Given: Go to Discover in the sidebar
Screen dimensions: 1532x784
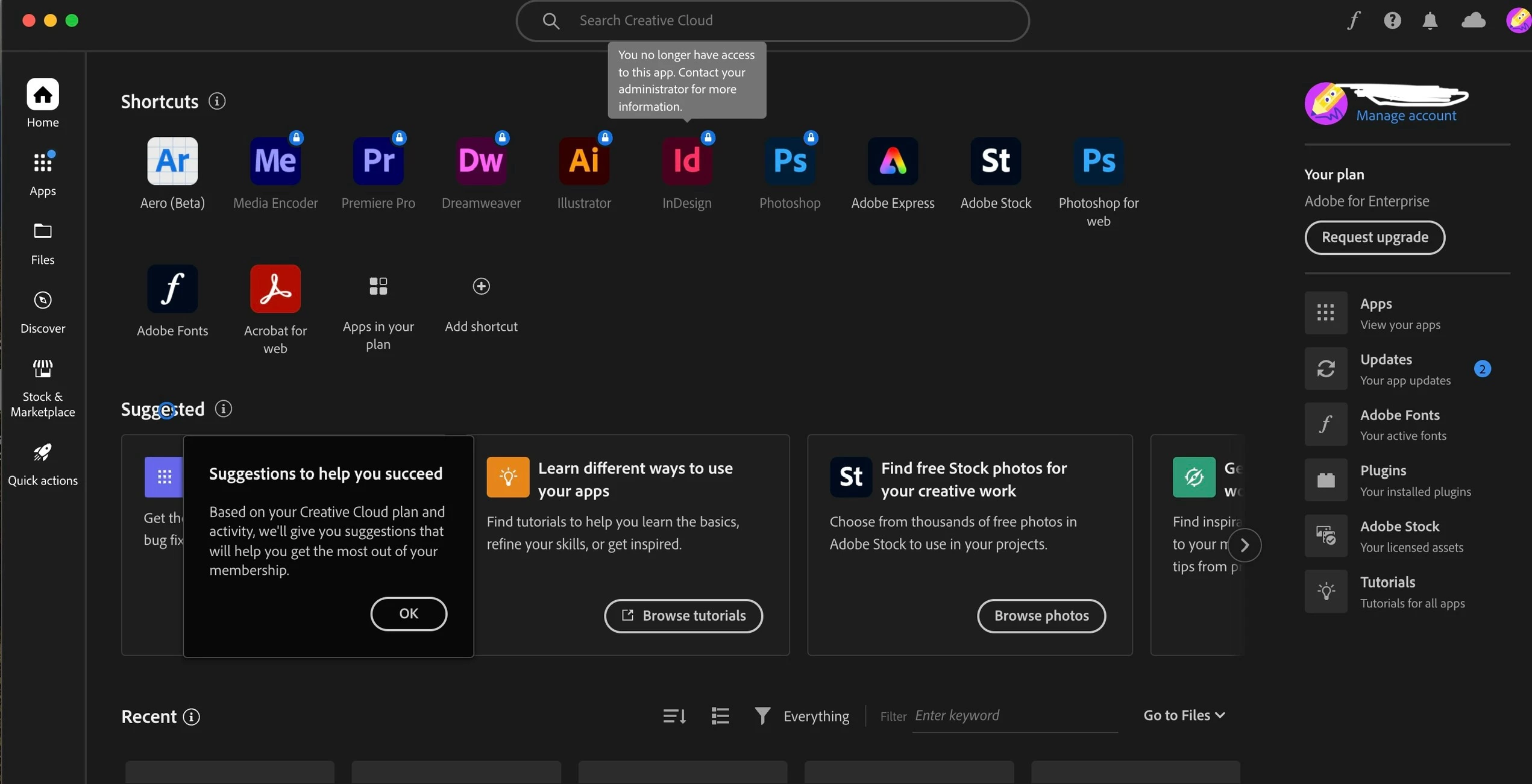Looking at the screenshot, I should pos(43,312).
